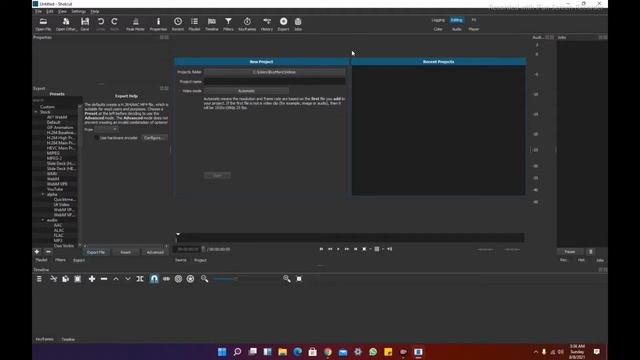Open Windows Start from the taskbar

[222, 352]
